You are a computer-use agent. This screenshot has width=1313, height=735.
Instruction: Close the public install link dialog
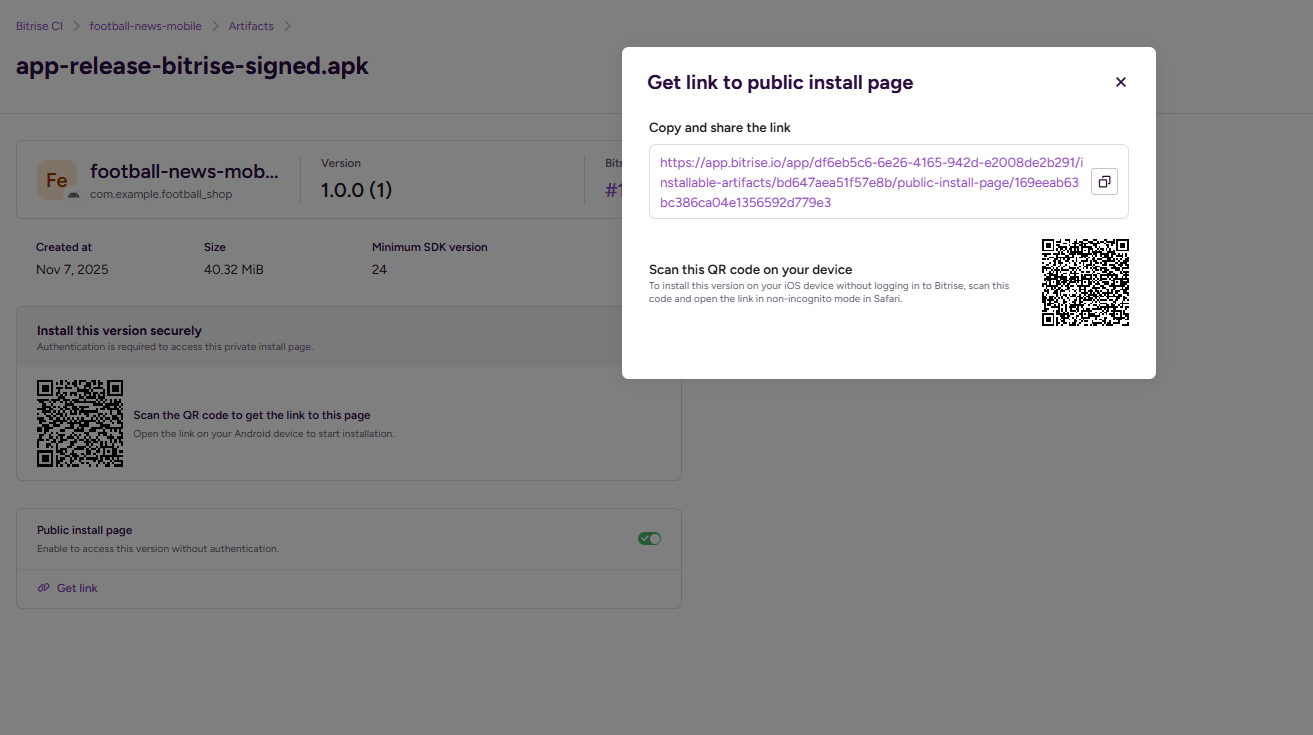point(1120,82)
